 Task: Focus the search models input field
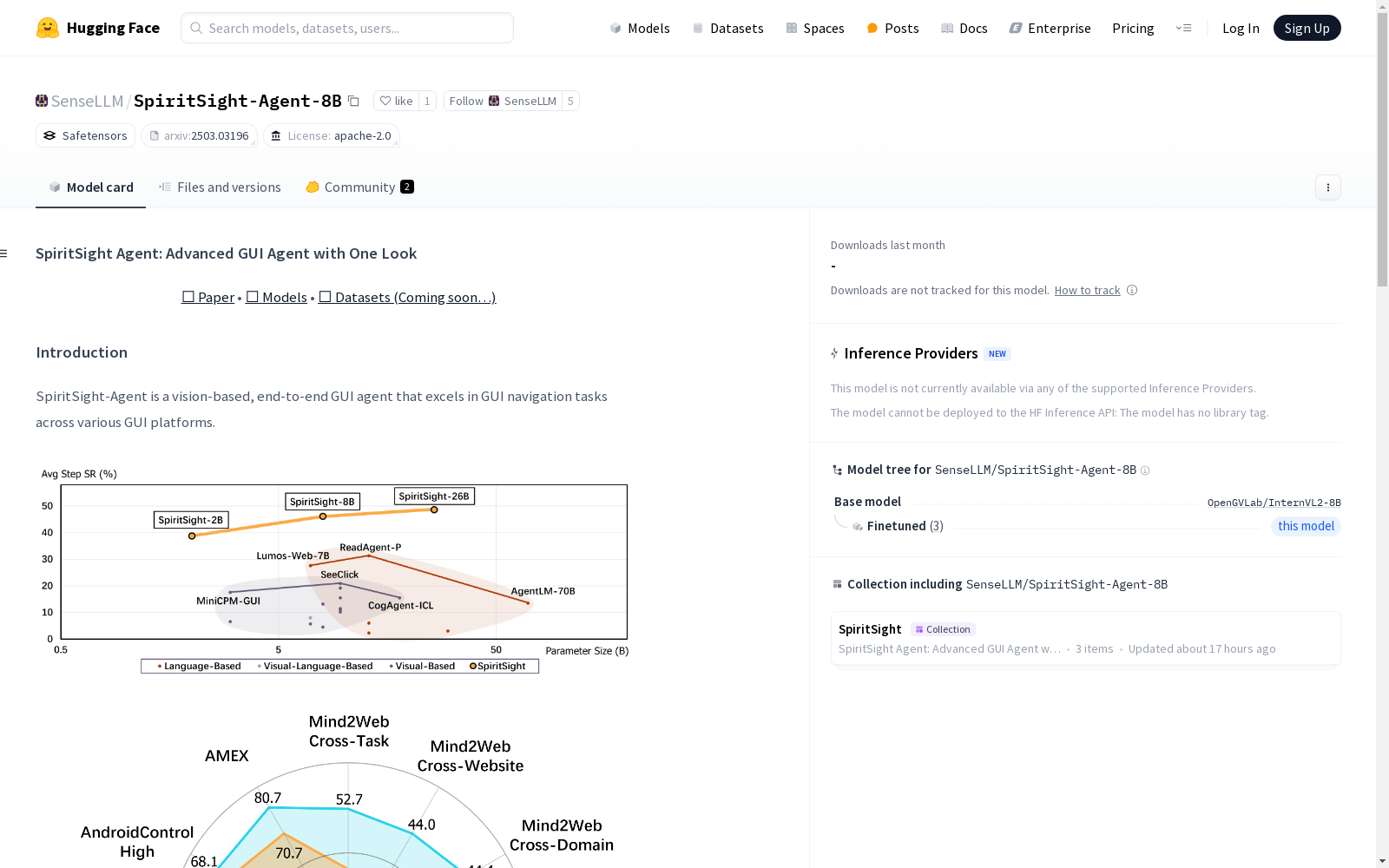click(x=347, y=28)
